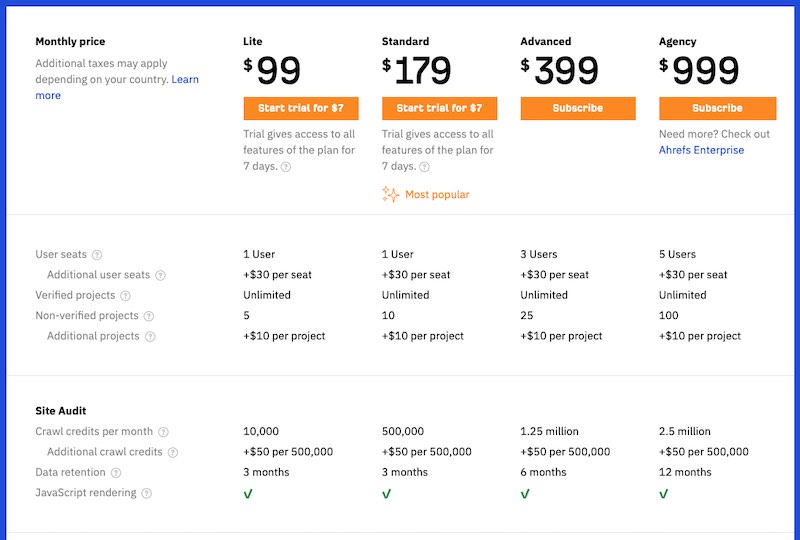Screen dimensions: 800x540
Task: Click the Monthly price heading
Action: (70, 41)
